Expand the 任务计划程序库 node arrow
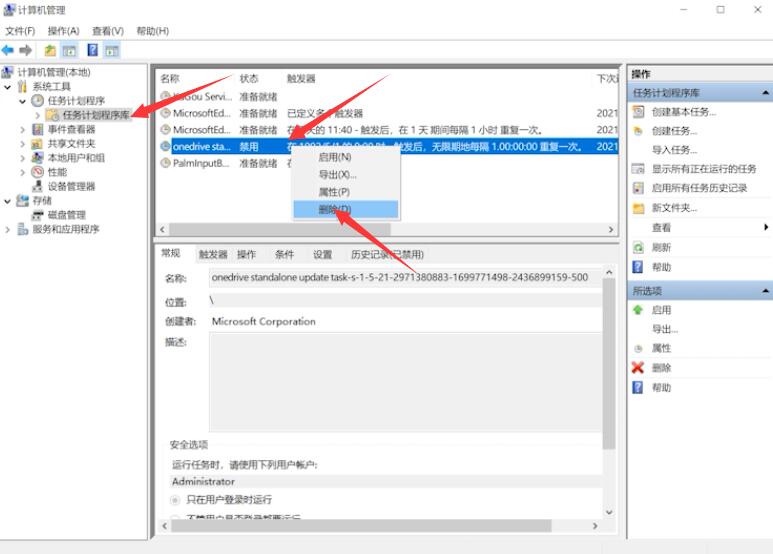Screen dimensions: 773x554 37,115
